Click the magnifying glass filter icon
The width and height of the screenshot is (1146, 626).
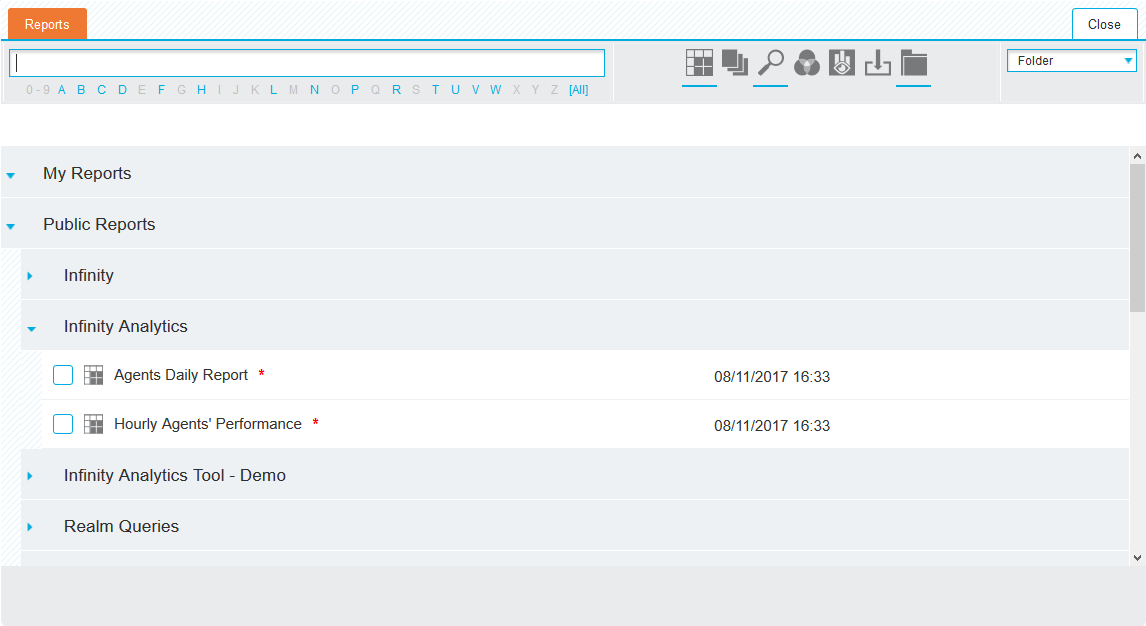point(770,63)
